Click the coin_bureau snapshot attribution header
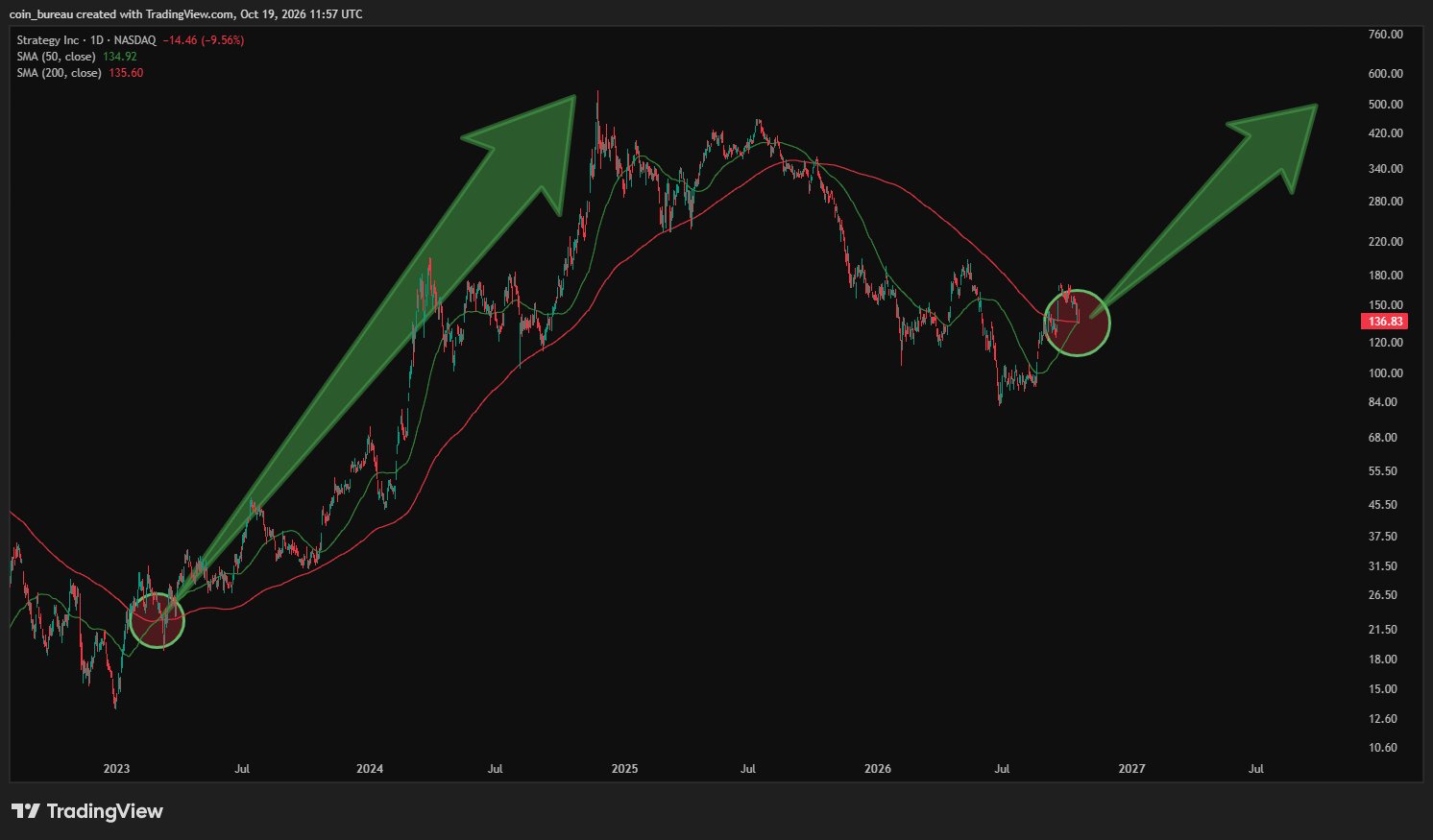Image resolution: width=1433 pixels, height=840 pixels. coord(185,13)
